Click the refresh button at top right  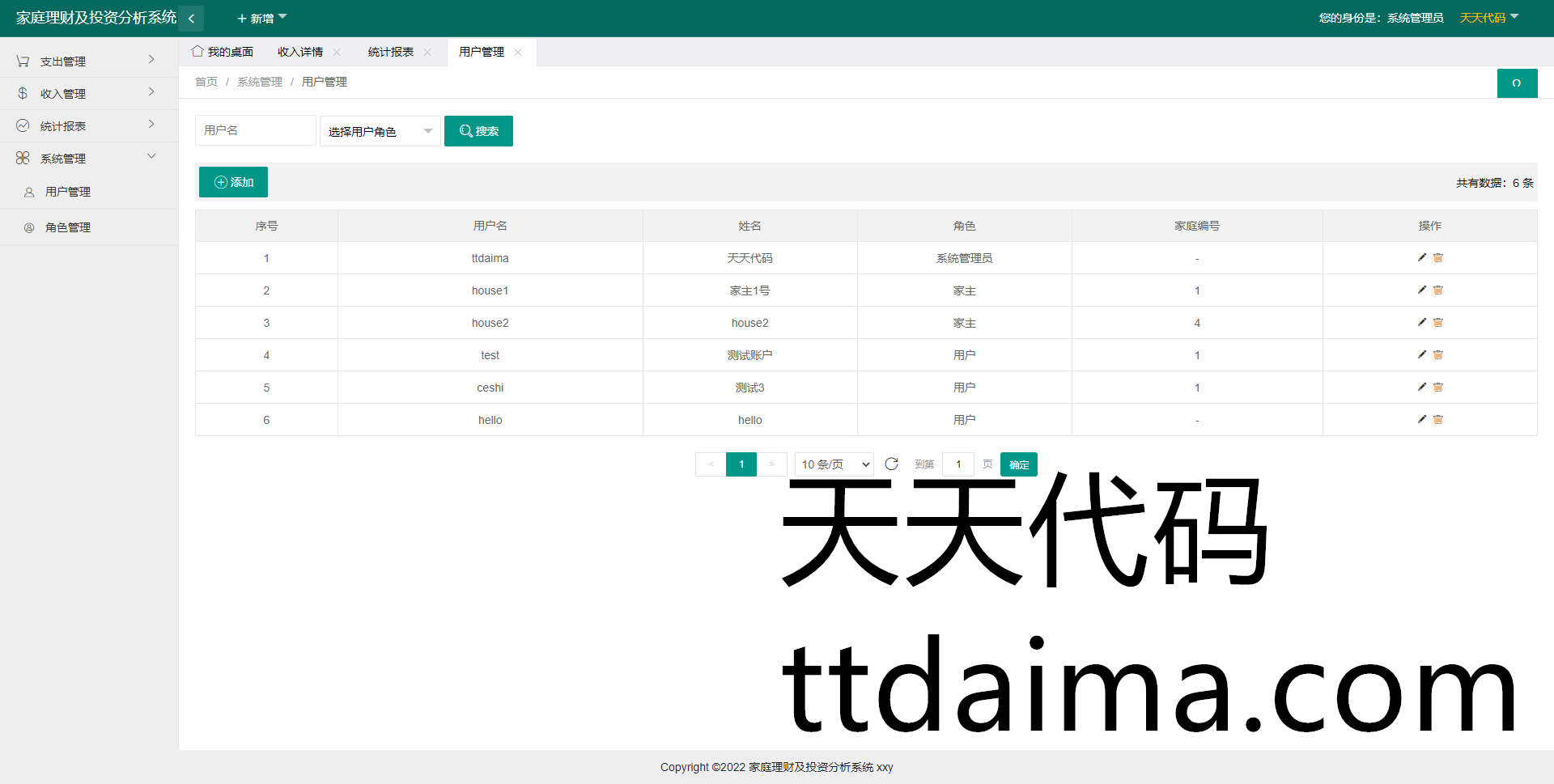click(1517, 83)
